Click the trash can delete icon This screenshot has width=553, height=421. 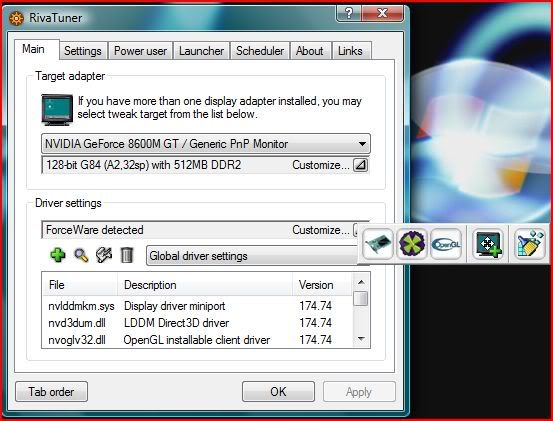point(127,255)
